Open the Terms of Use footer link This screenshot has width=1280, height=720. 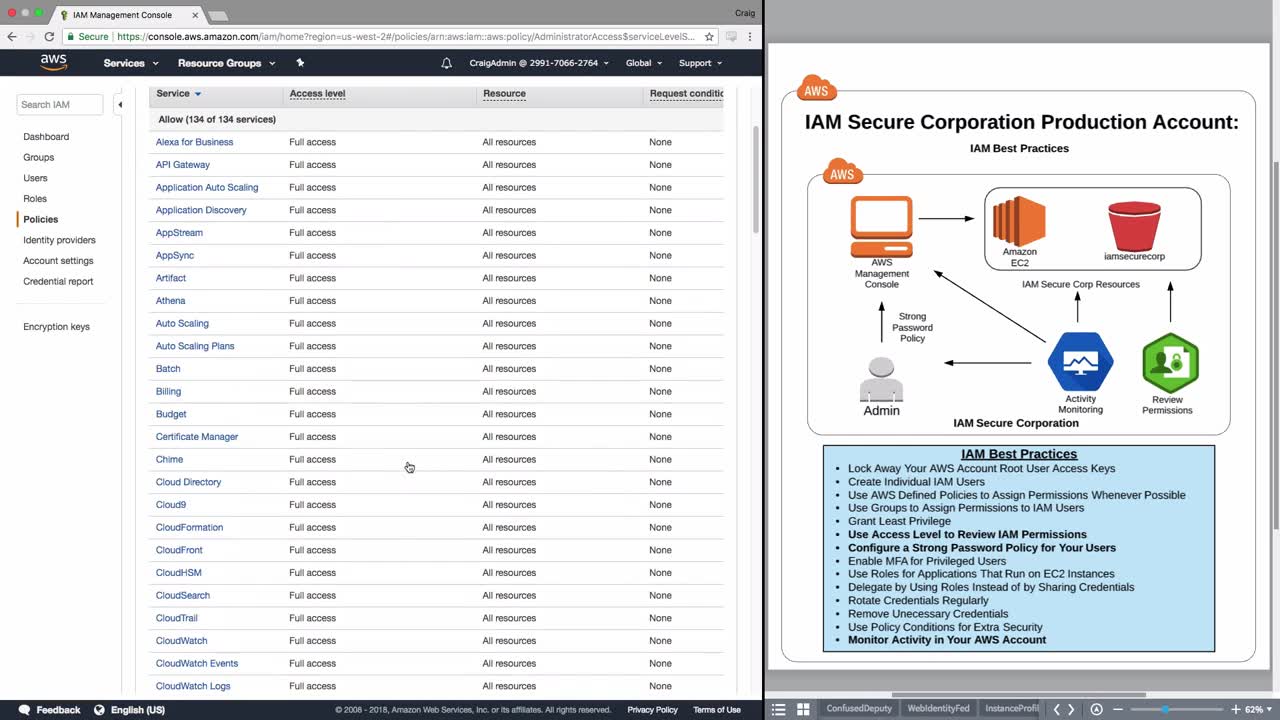coord(717,710)
